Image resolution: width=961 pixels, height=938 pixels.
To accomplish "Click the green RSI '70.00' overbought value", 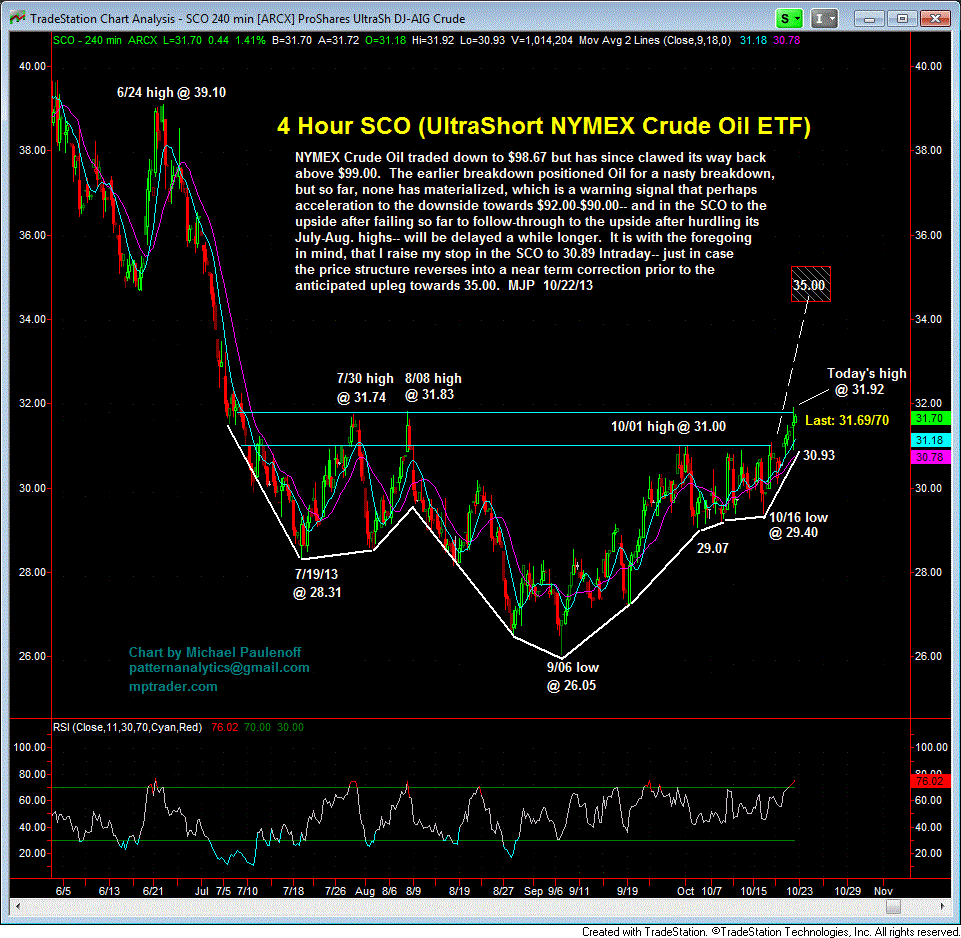I will pyautogui.click(x=257, y=727).
